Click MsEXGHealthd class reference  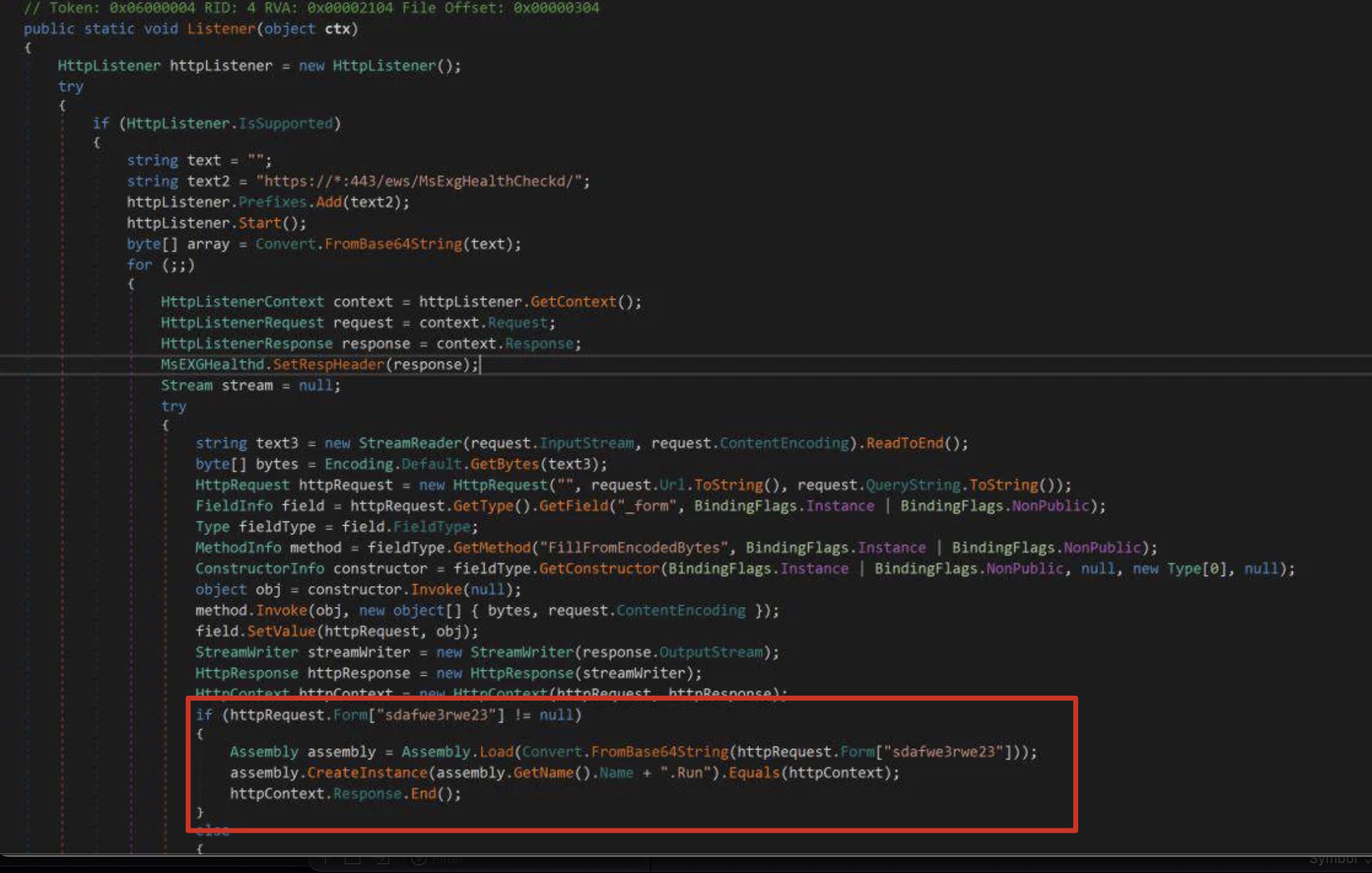(x=212, y=365)
